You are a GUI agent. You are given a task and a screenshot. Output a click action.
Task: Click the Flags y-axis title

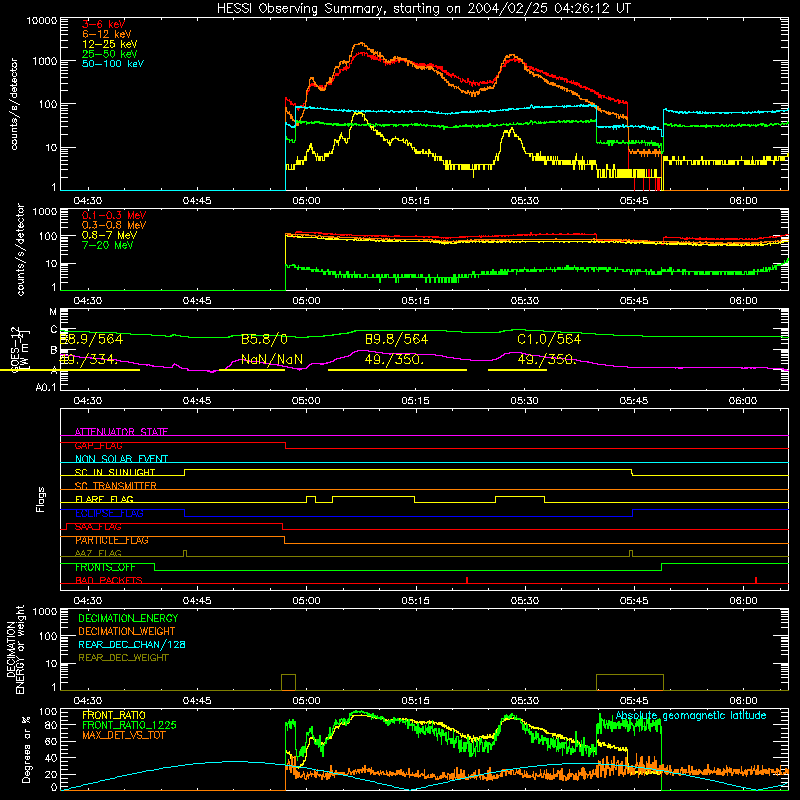pos(41,499)
